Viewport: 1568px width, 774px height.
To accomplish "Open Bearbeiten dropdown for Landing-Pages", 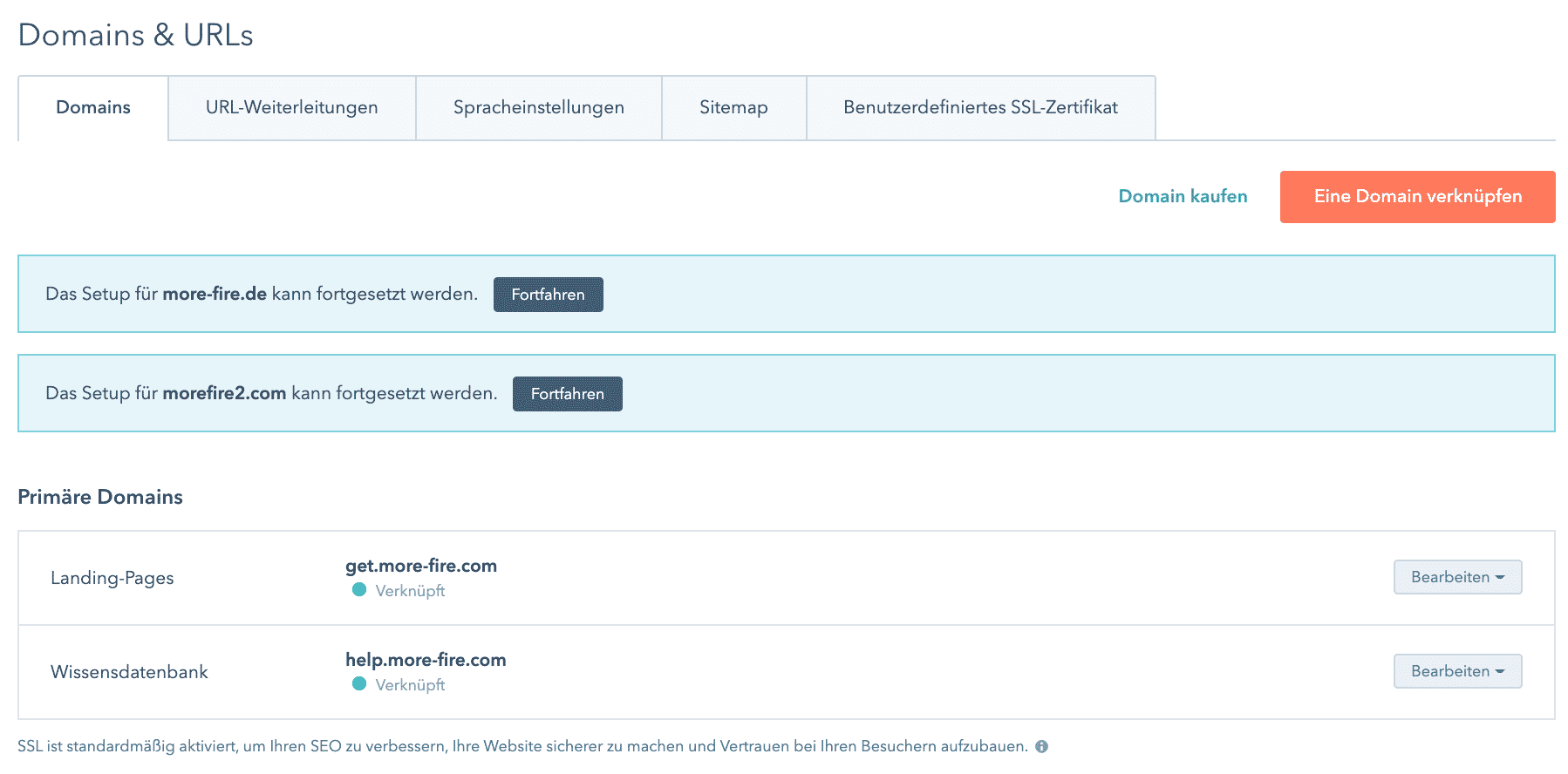I will (1458, 577).
